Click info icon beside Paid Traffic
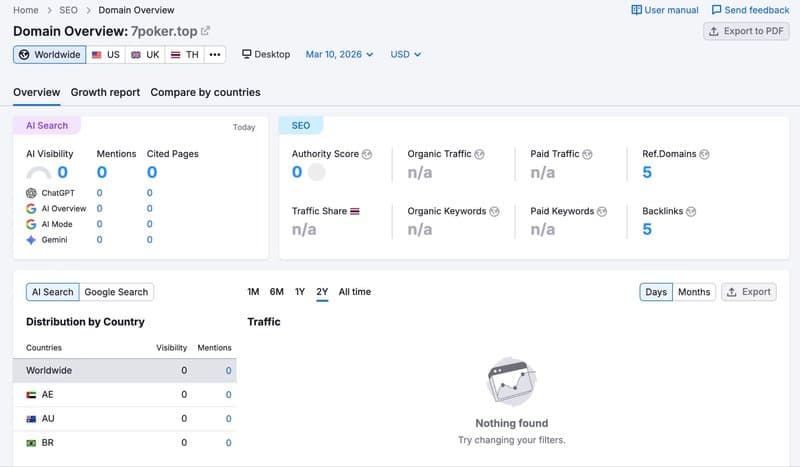 click(587, 154)
